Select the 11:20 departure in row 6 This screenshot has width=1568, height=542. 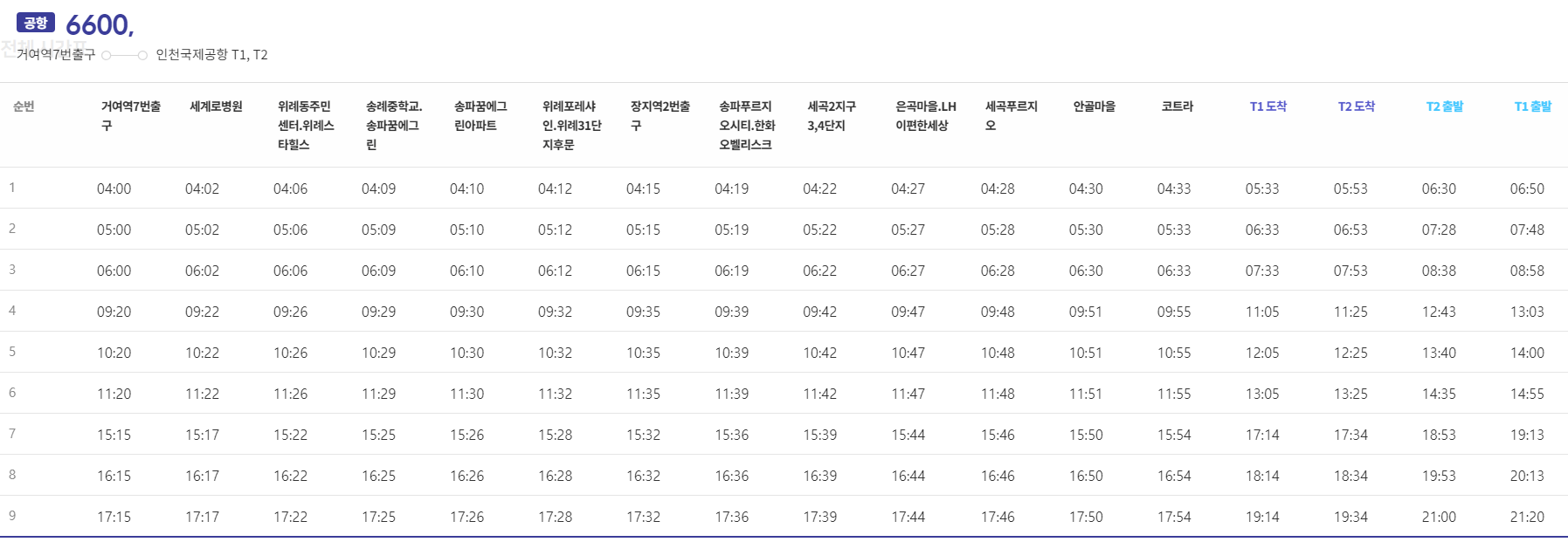114,394
